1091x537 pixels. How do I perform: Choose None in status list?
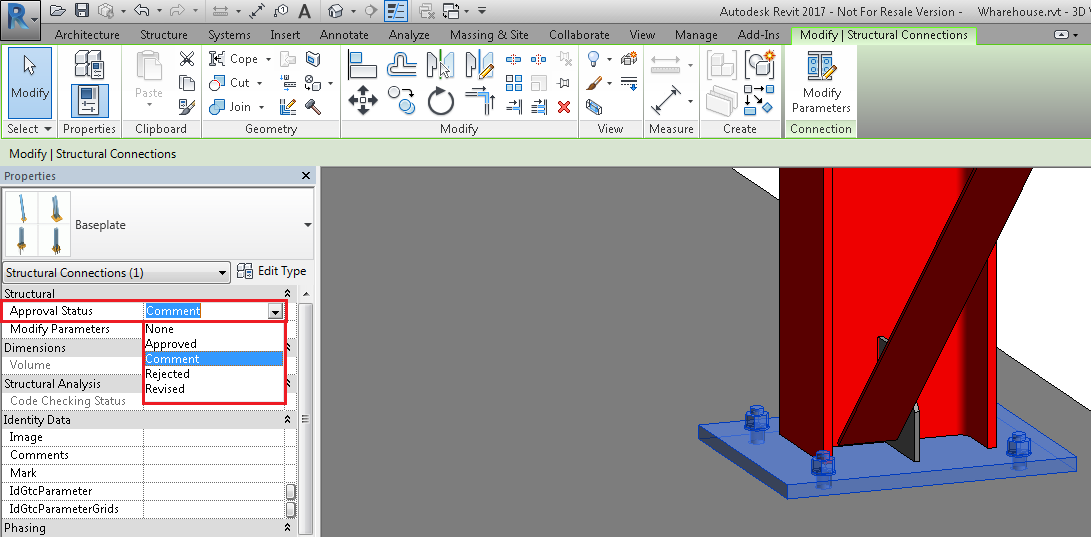click(x=214, y=329)
